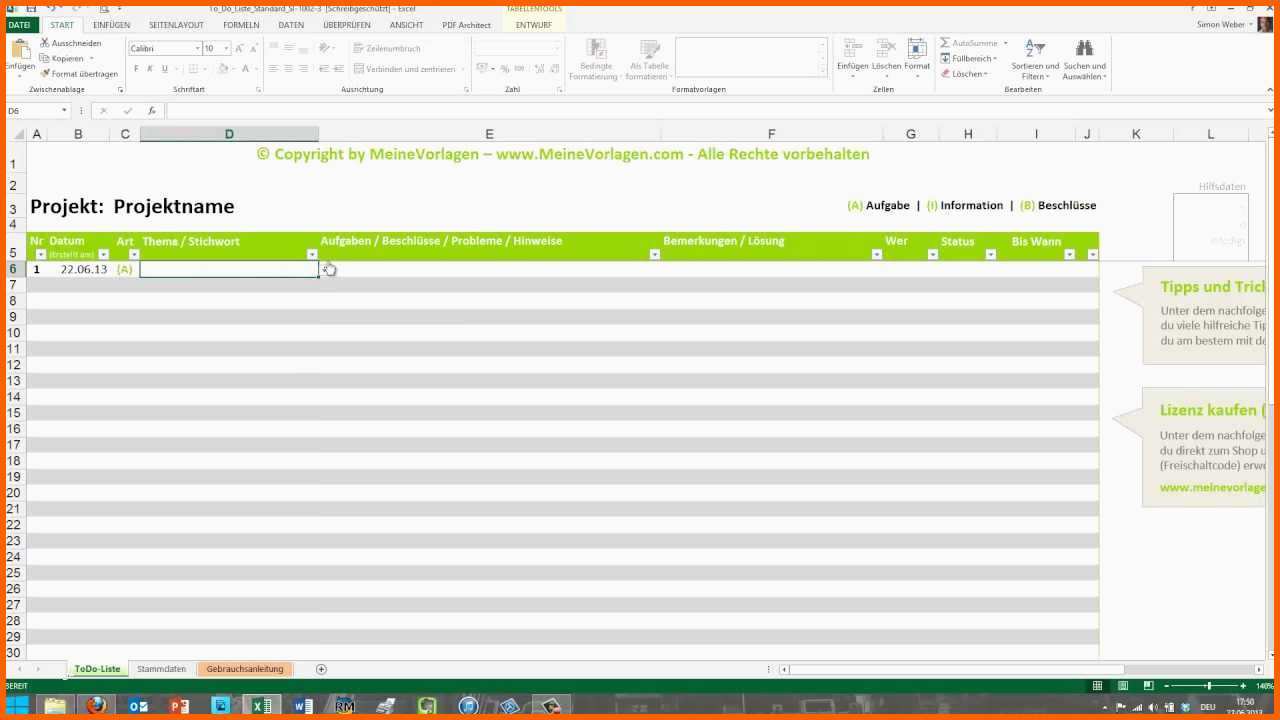This screenshot has width=1280, height=720.
Task: Toggle italic formatting button
Action: point(150,69)
